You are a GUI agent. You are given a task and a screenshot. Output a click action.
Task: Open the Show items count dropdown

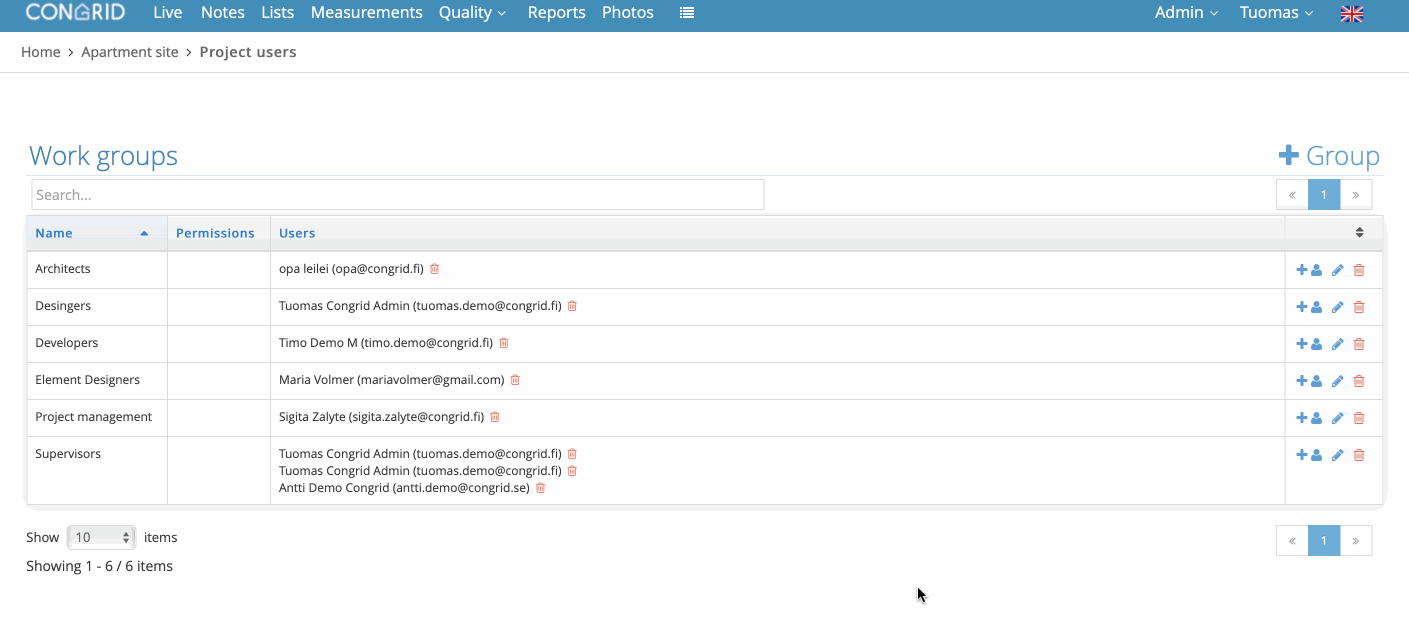[101, 537]
